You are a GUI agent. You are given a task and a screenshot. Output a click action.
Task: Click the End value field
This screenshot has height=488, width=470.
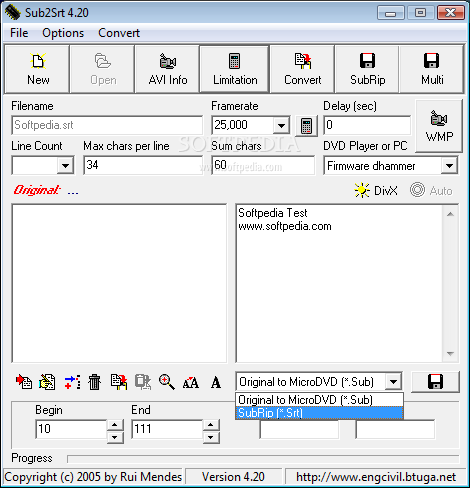[167, 429]
